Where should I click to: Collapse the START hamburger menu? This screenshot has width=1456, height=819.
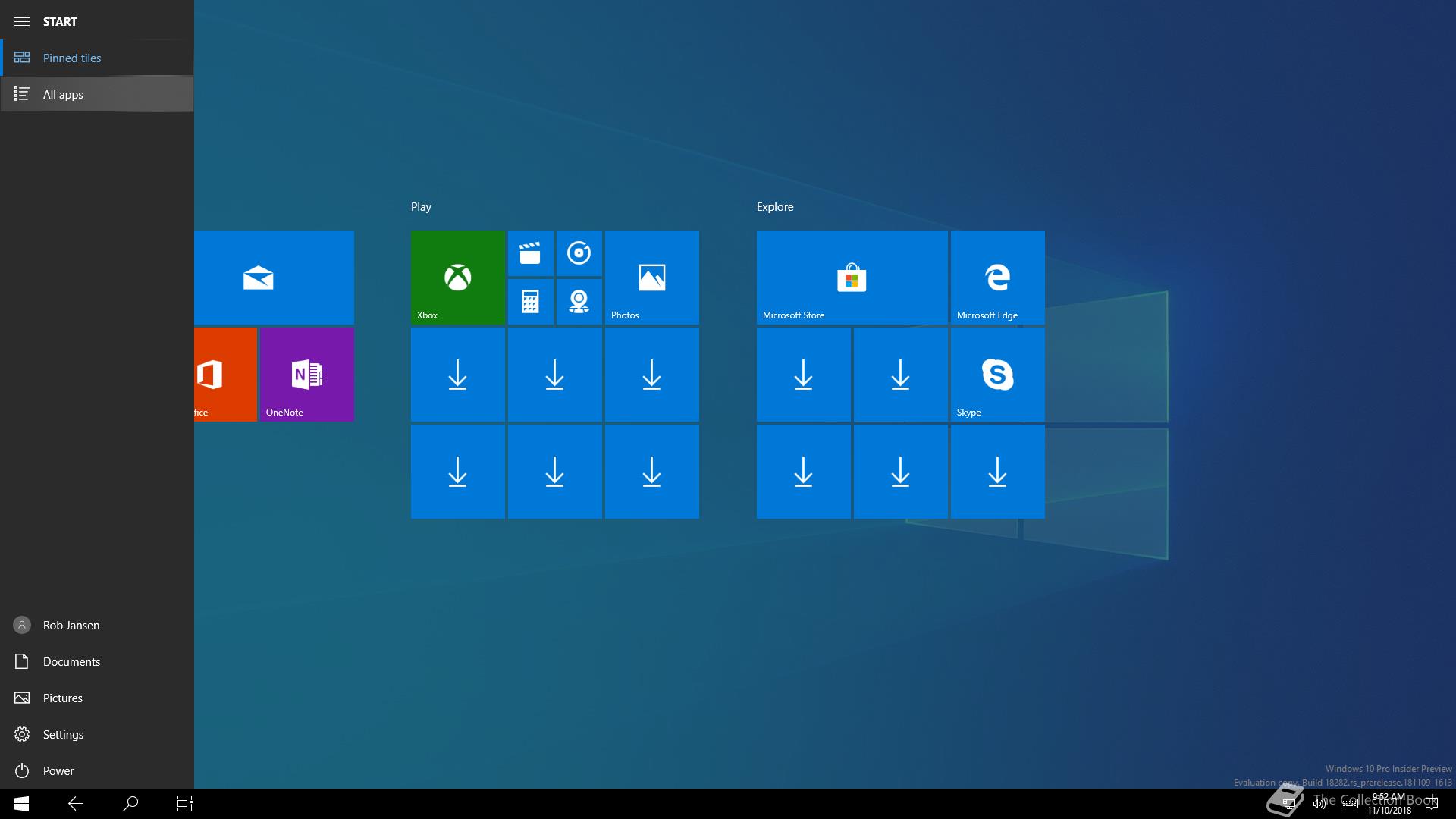(x=22, y=21)
